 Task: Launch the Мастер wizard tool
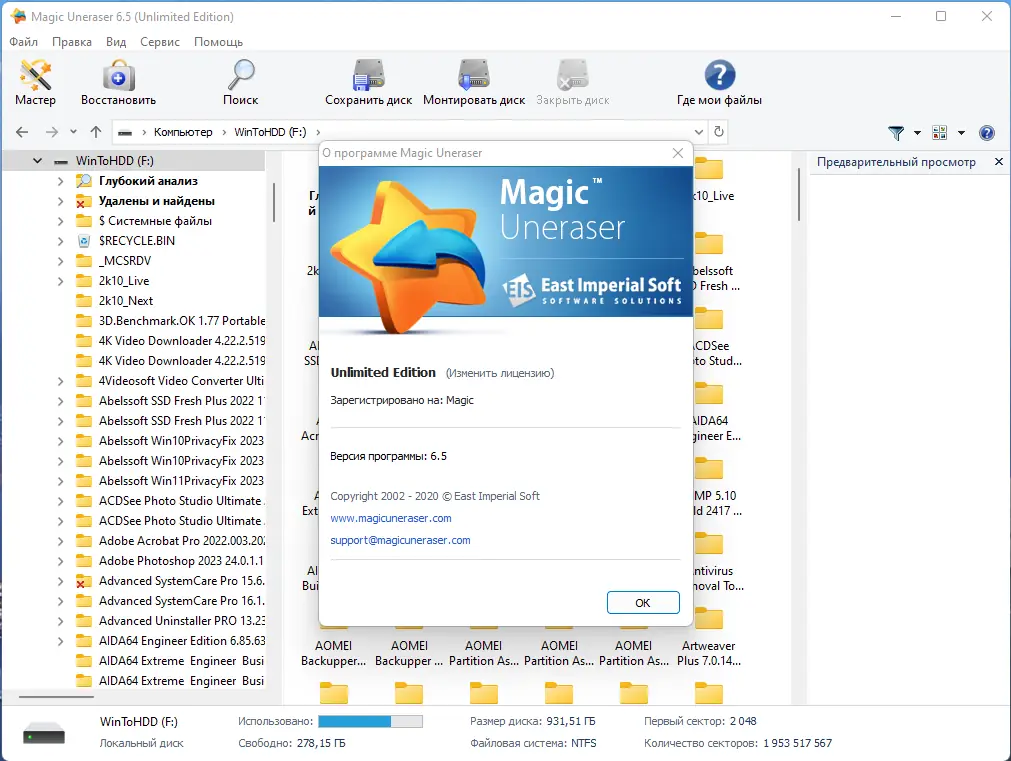[35, 83]
